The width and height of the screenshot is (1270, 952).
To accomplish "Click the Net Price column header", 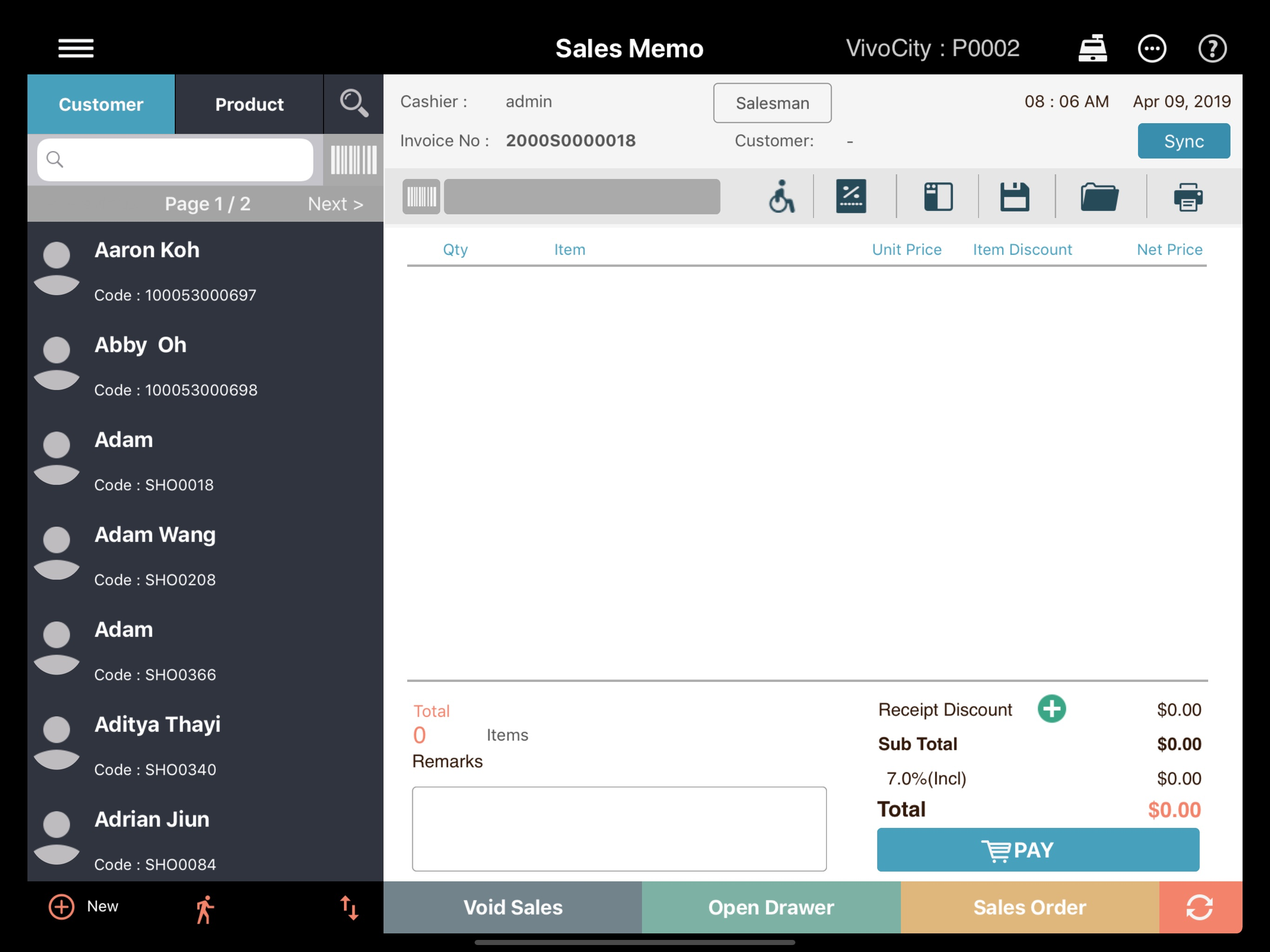I will click(x=1170, y=249).
